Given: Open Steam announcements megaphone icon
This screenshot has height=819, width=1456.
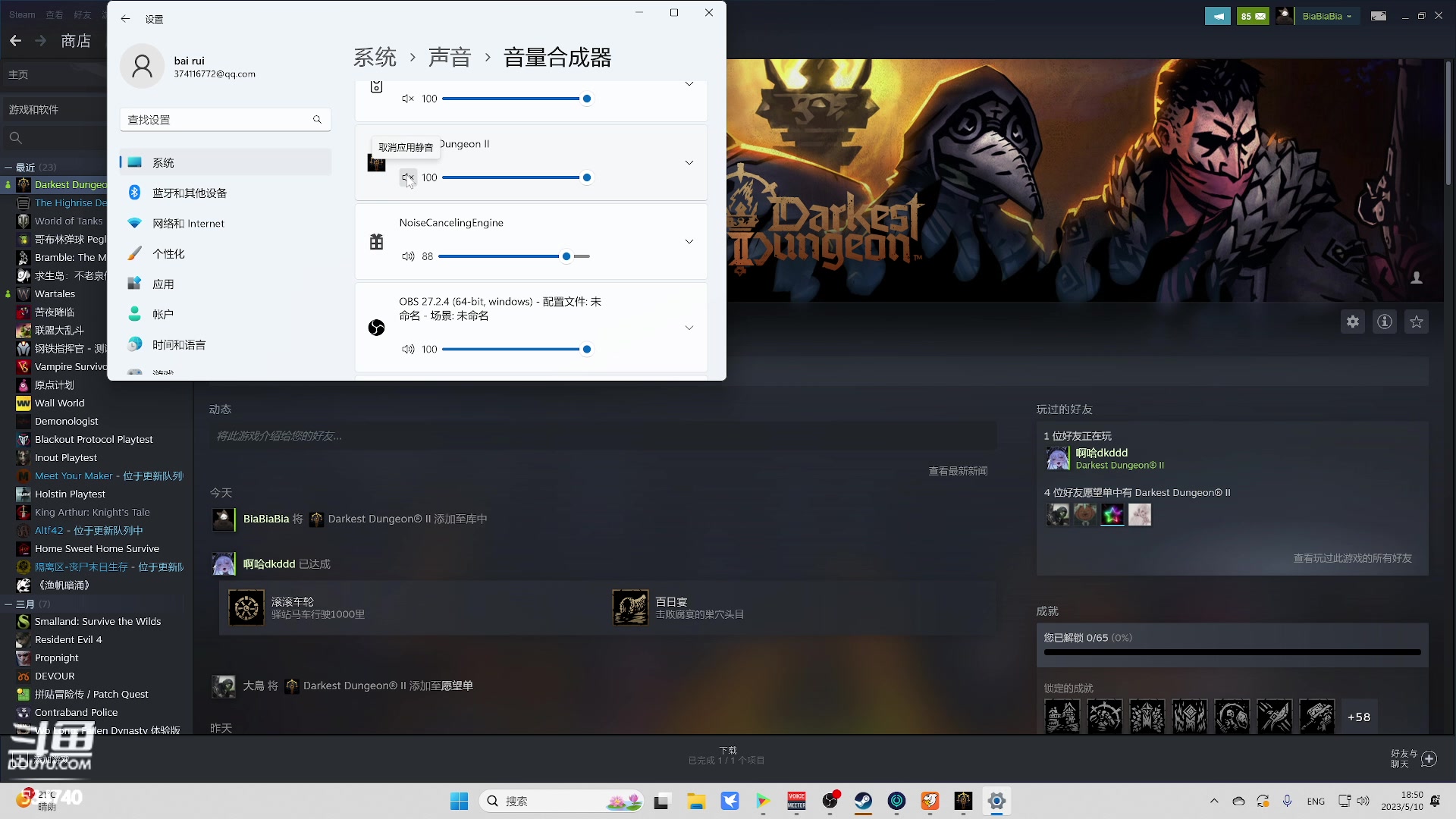Looking at the screenshot, I should click(x=1218, y=16).
